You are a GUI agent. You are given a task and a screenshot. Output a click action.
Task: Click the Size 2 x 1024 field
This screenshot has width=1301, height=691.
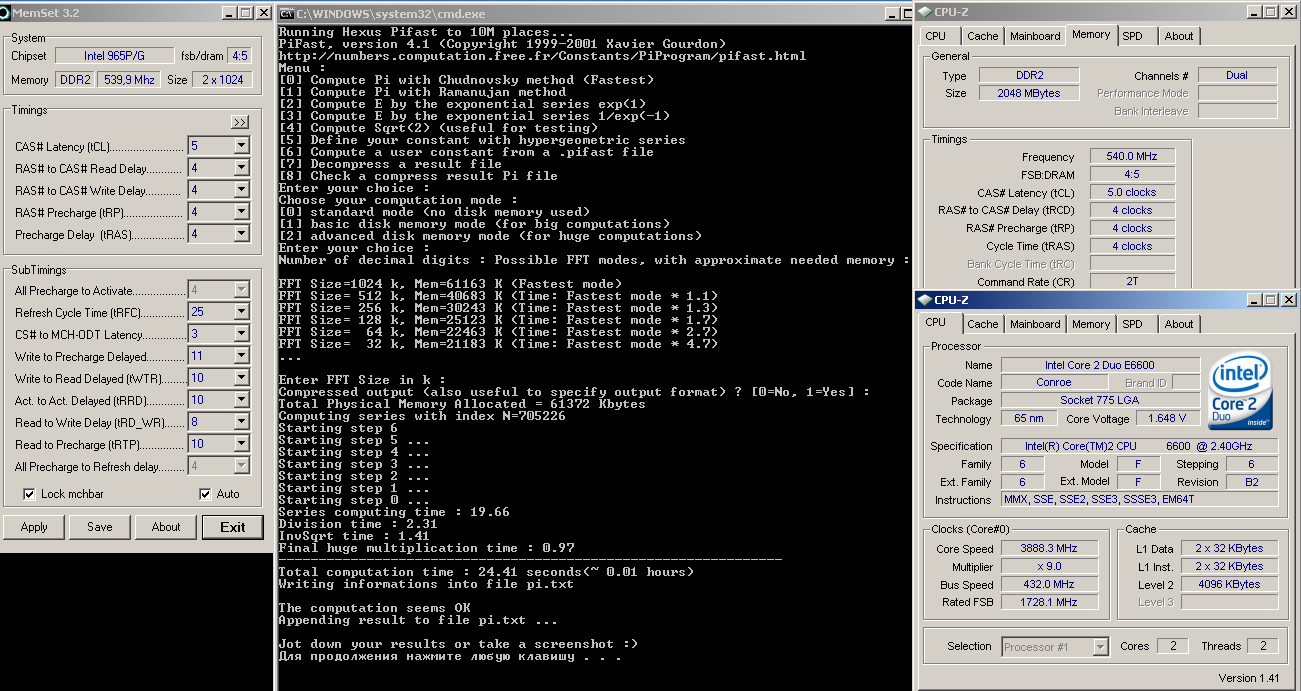pos(222,79)
